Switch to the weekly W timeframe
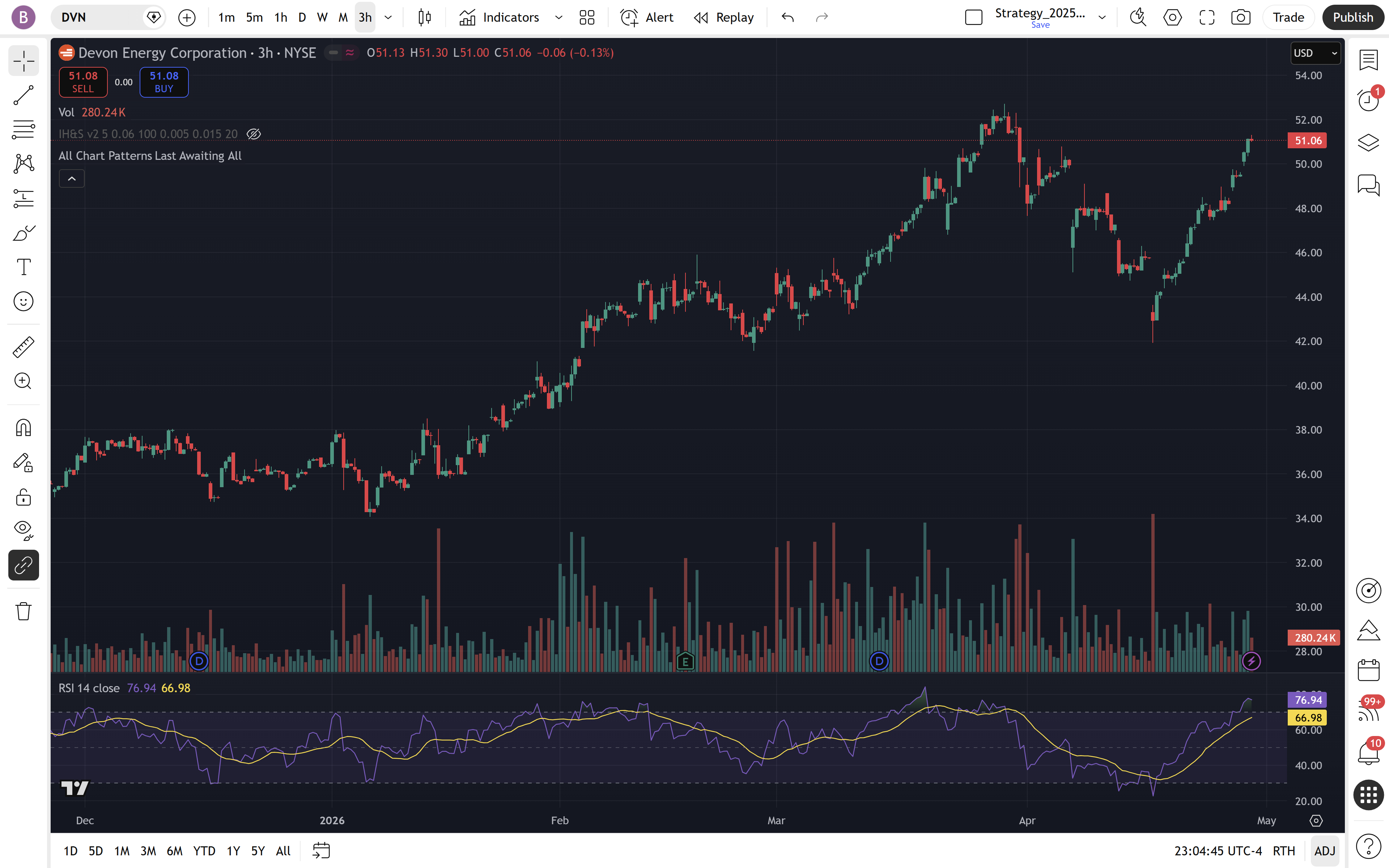Image resolution: width=1389 pixels, height=868 pixels. pos(323,18)
